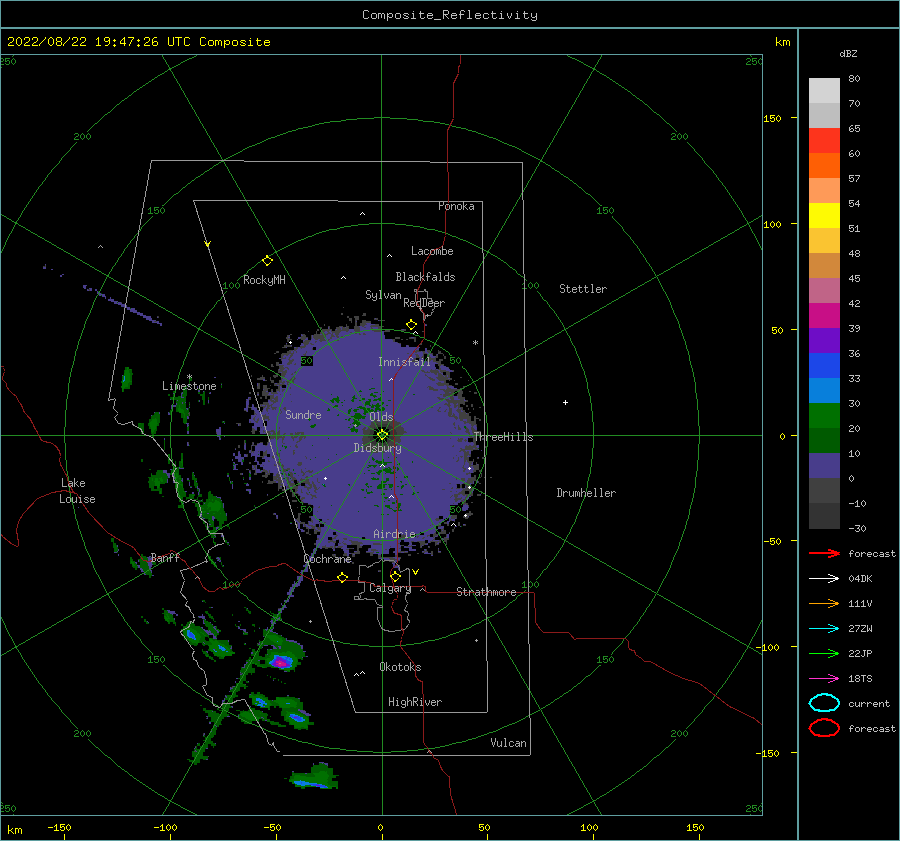Click the 39 dBZ magenta color swatch
900x841 pixels.
click(824, 315)
